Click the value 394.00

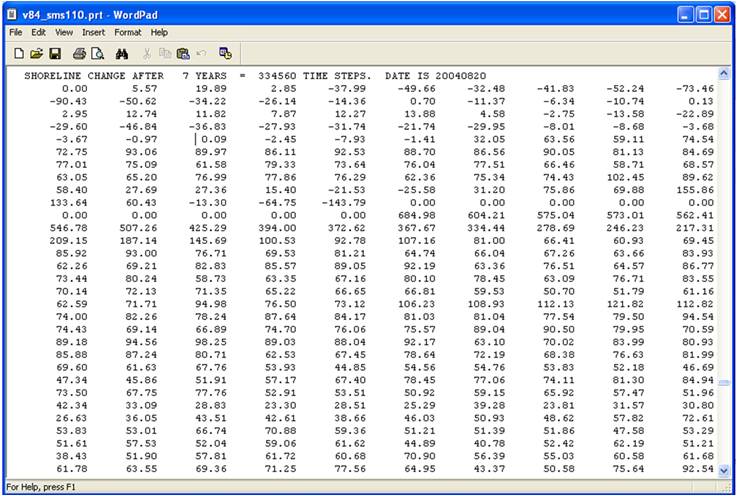(277, 228)
